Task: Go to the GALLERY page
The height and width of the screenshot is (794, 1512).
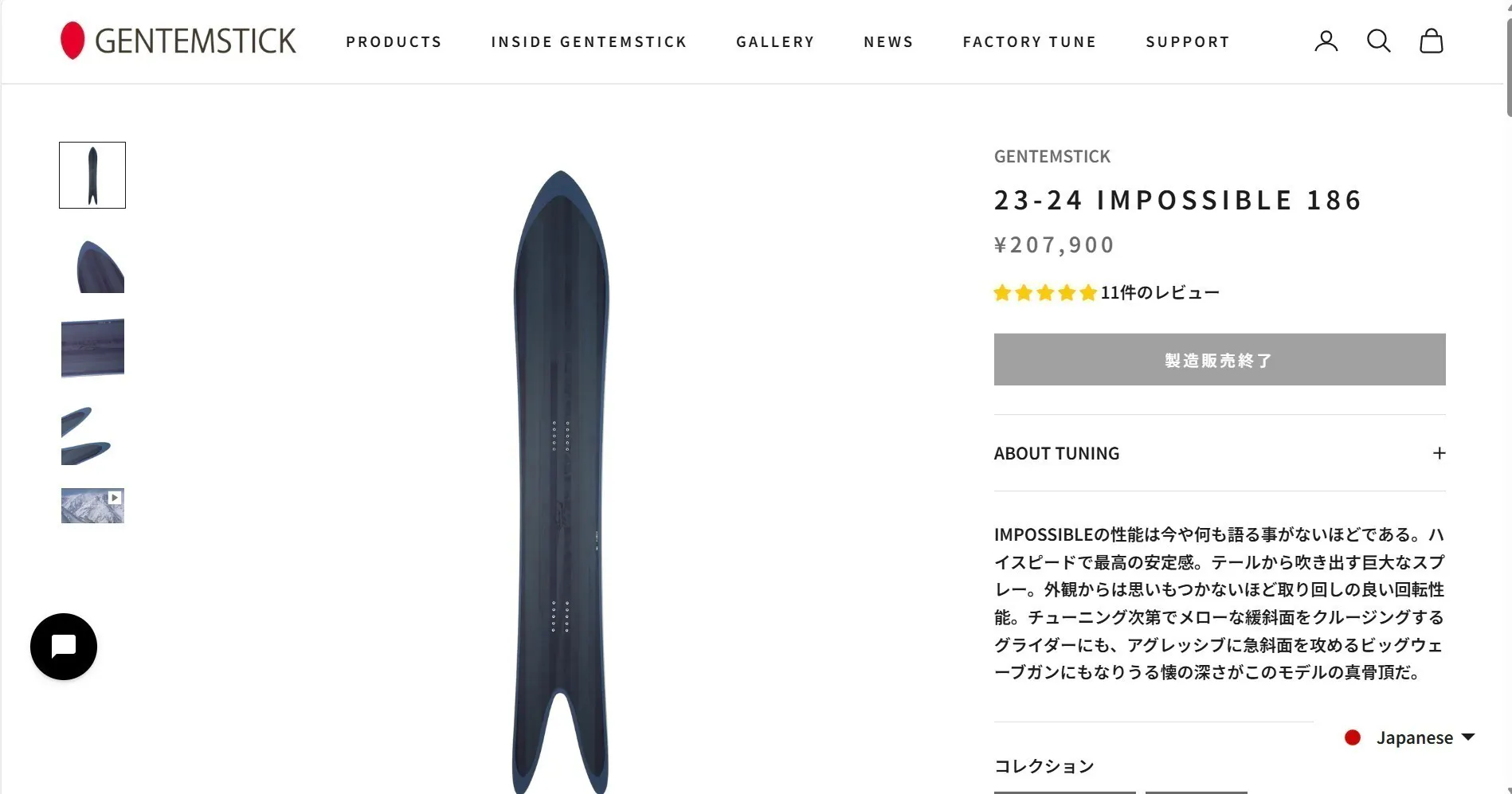Action: point(775,41)
